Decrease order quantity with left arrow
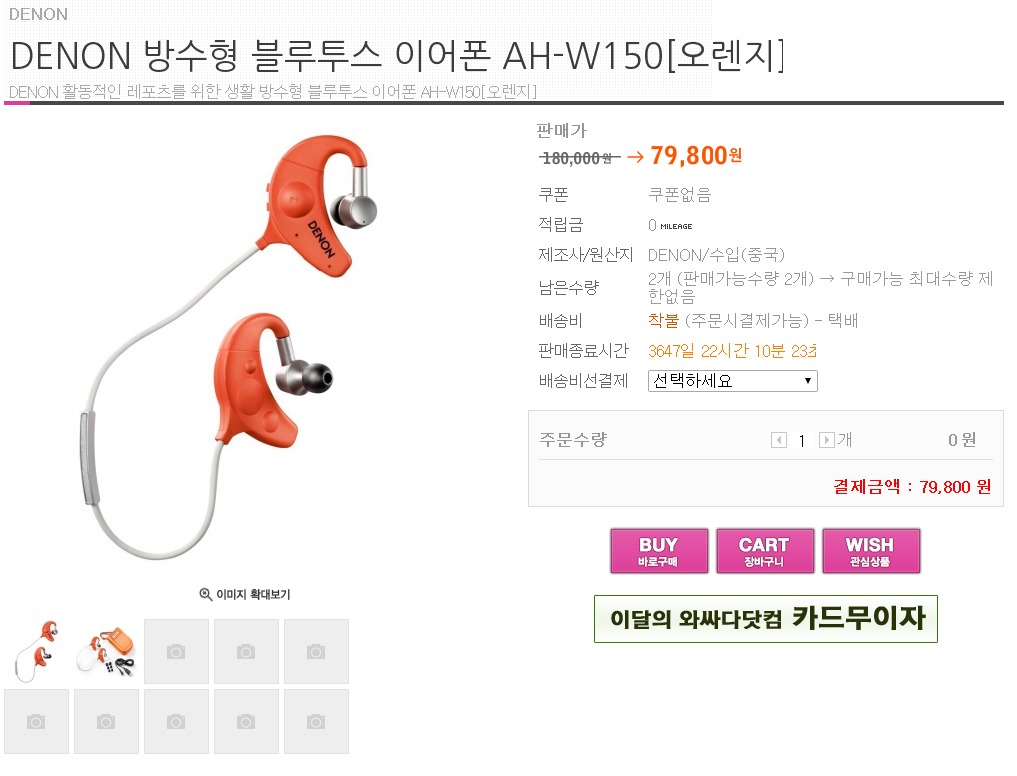 click(778, 441)
